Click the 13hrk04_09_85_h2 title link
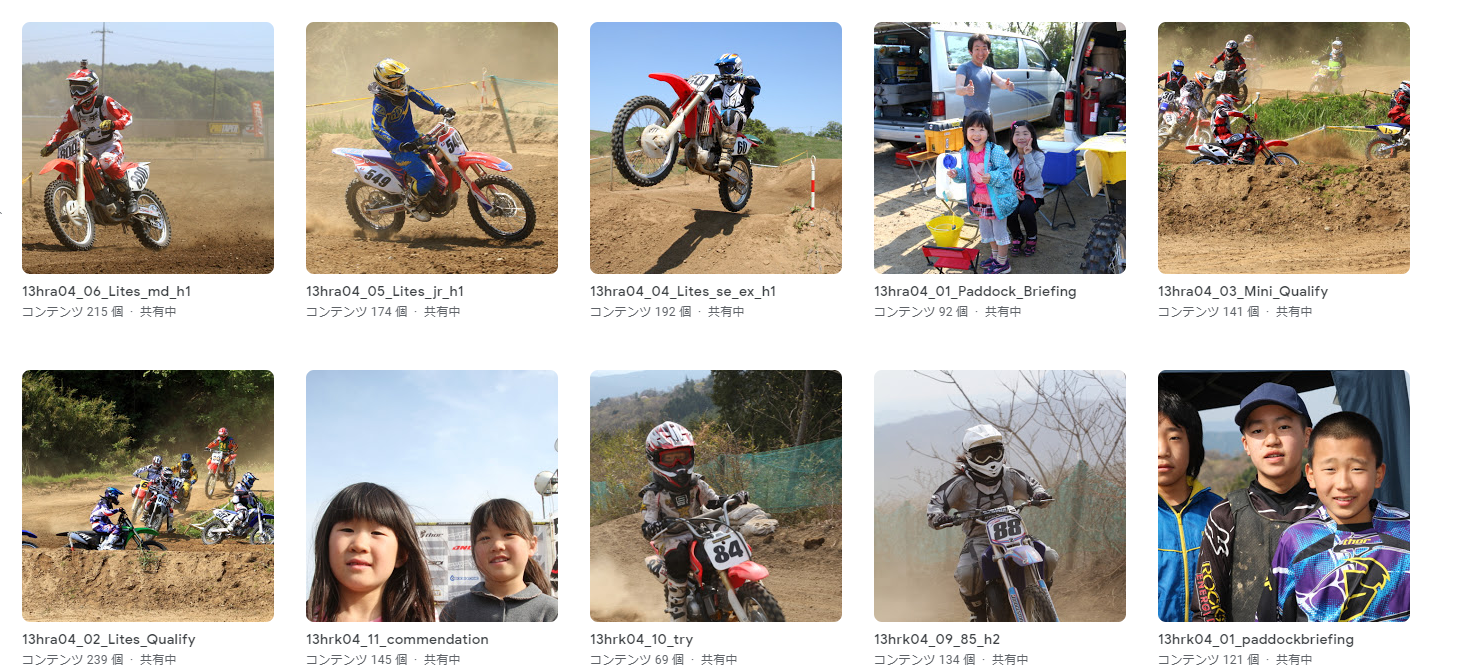This screenshot has height=668, width=1477. [937, 640]
